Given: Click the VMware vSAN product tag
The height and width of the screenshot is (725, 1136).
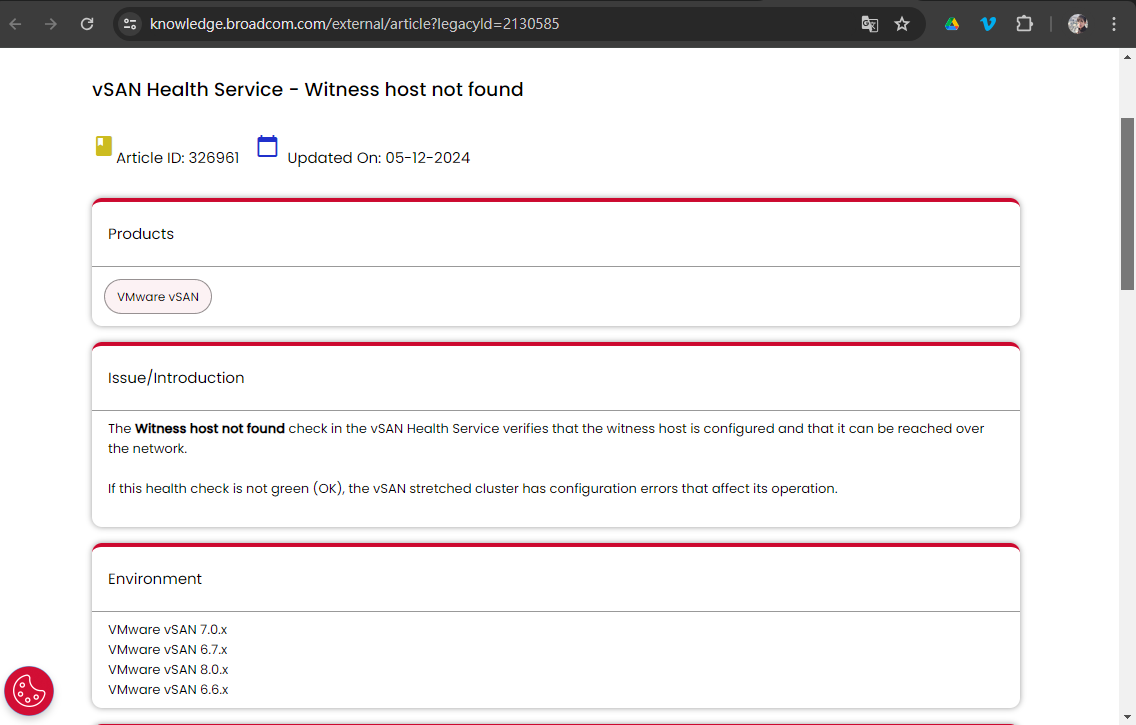Looking at the screenshot, I should pyautogui.click(x=158, y=297).
